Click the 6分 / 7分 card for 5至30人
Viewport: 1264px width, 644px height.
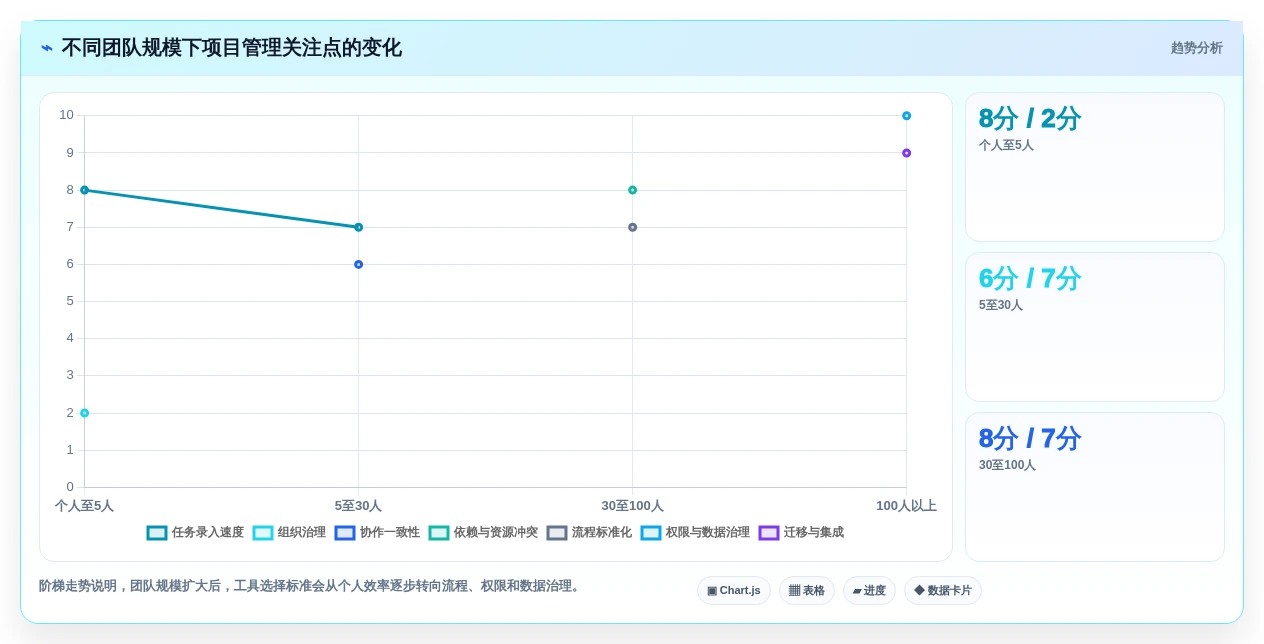1095,327
